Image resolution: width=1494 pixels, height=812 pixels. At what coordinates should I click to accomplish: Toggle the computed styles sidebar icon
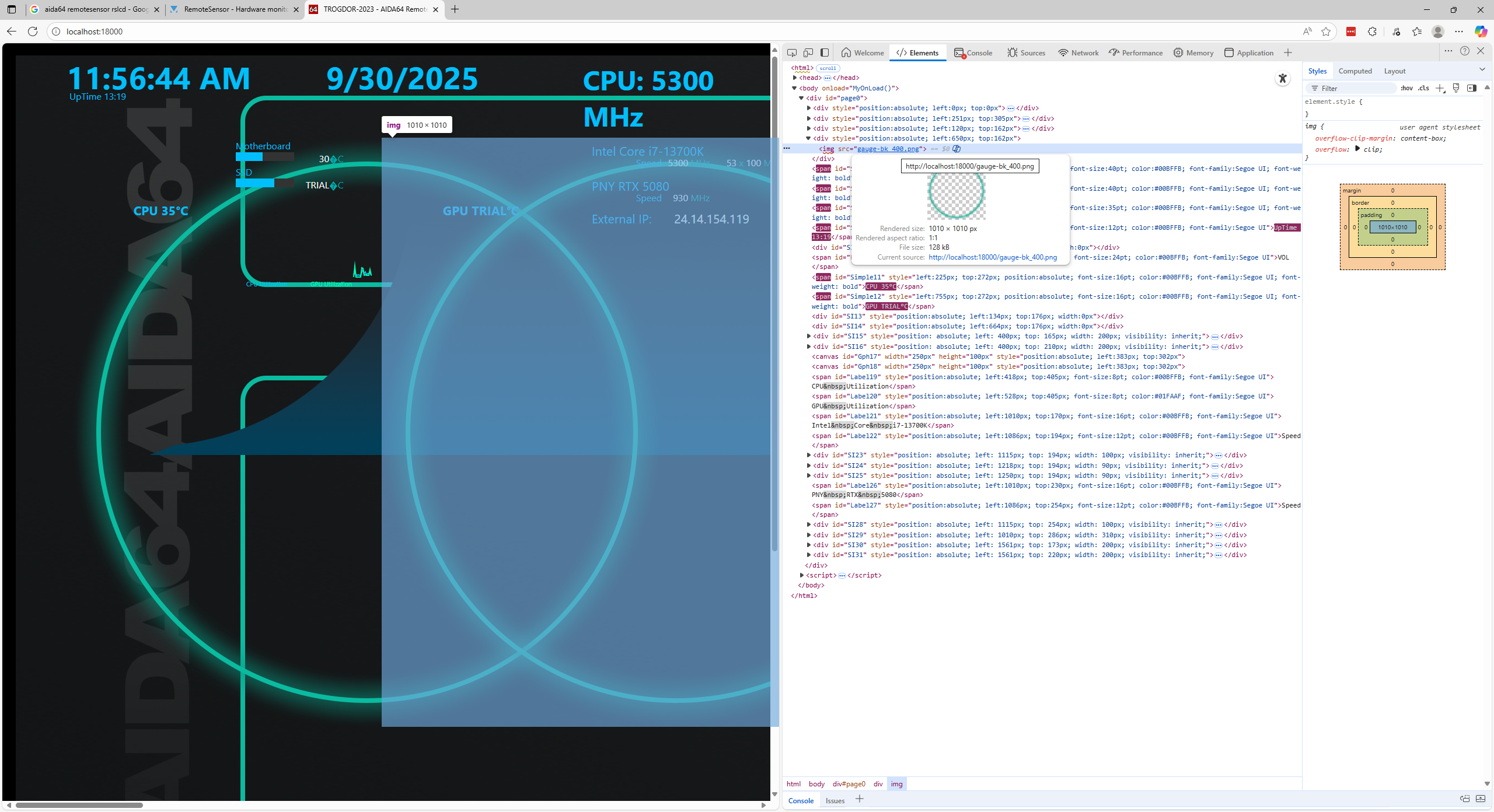[x=1472, y=88]
